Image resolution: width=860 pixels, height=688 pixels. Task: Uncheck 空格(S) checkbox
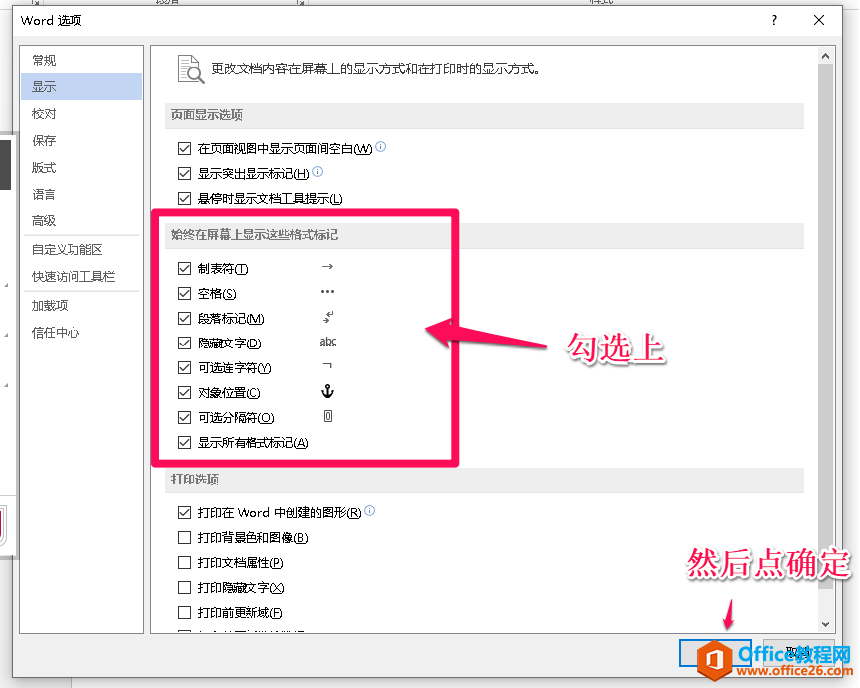tap(184, 294)
